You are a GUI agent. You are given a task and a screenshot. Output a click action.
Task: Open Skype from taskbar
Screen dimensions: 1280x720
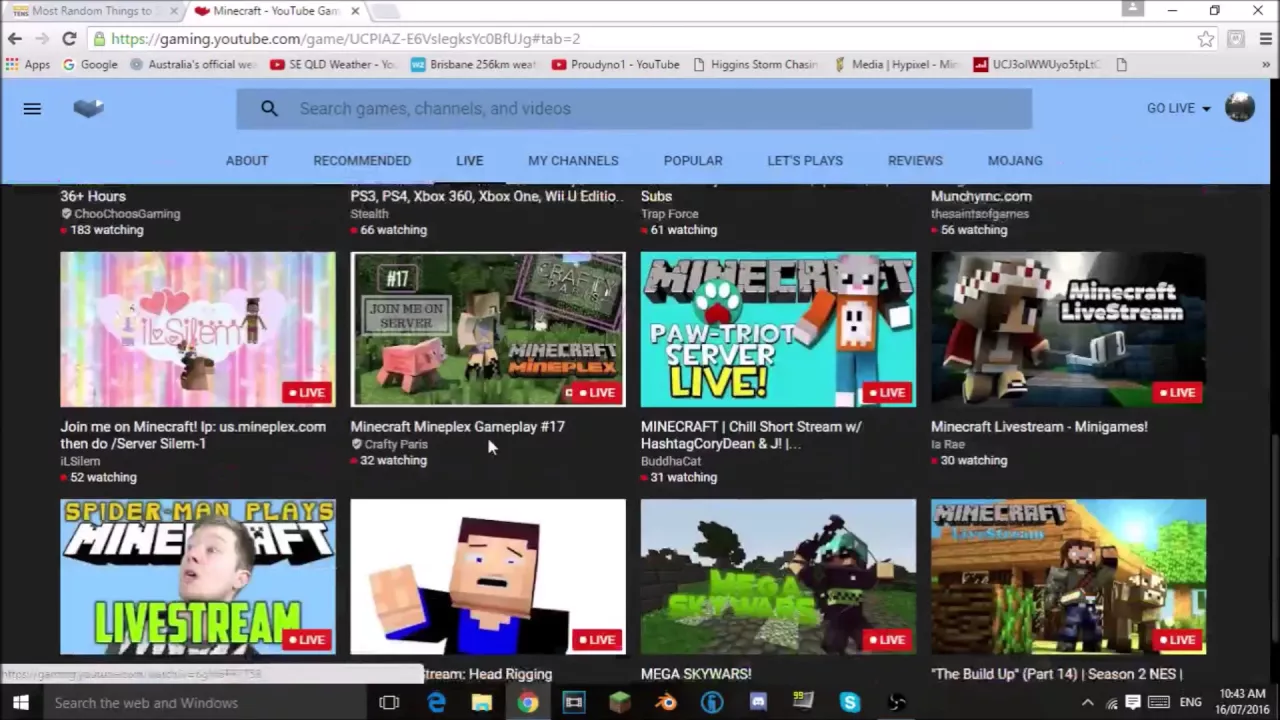[x=850, y=703]
